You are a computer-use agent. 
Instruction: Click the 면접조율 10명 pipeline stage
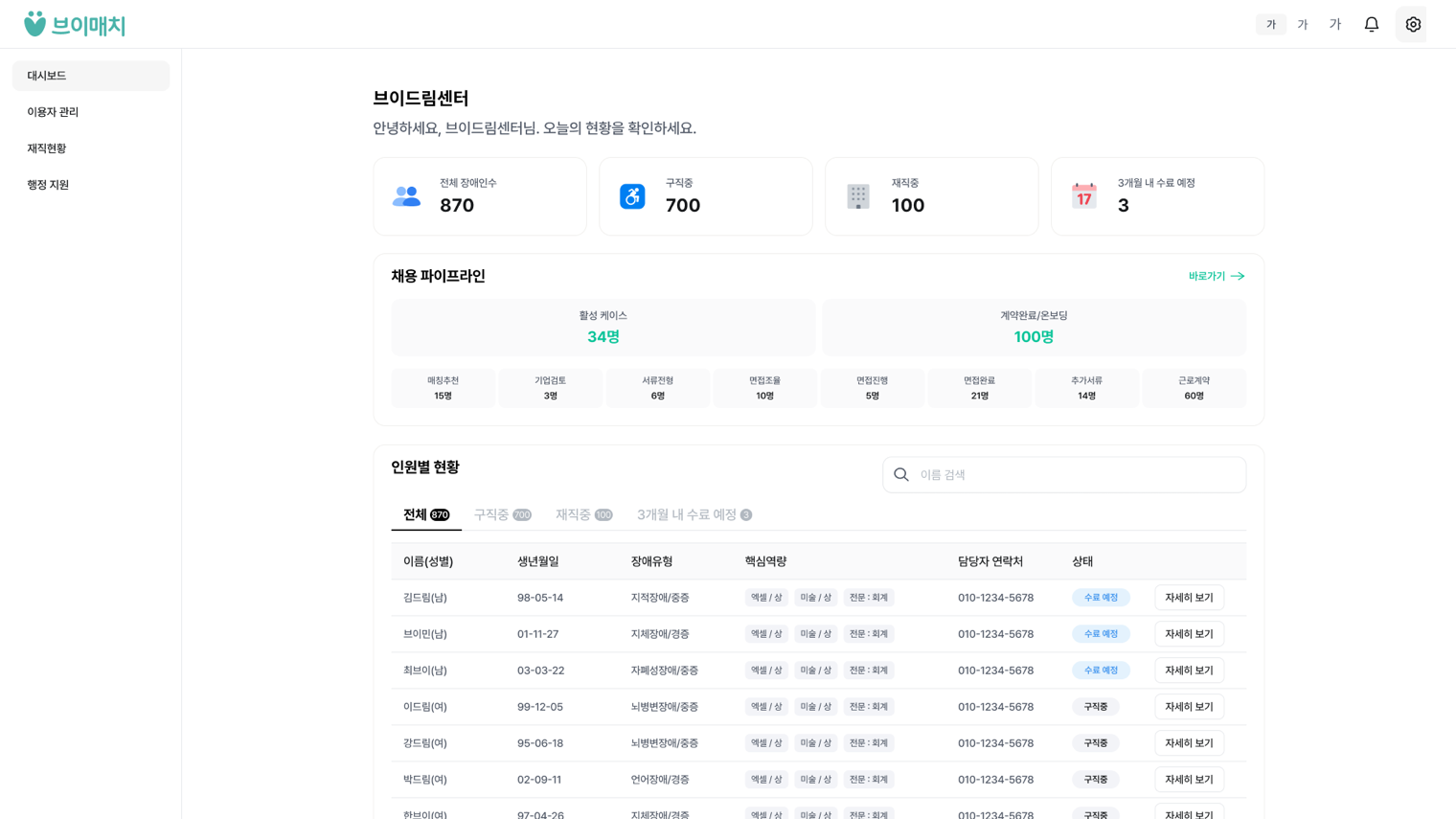764,388
